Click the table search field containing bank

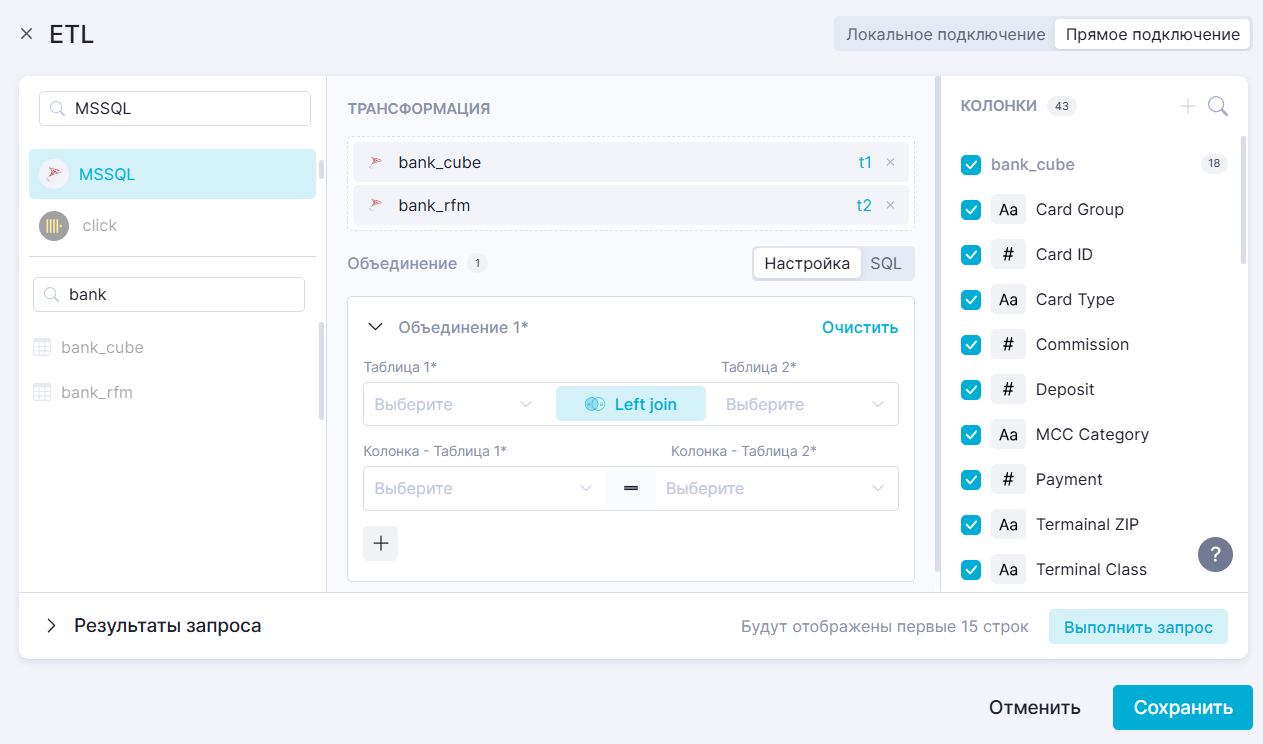click(180, 295)
